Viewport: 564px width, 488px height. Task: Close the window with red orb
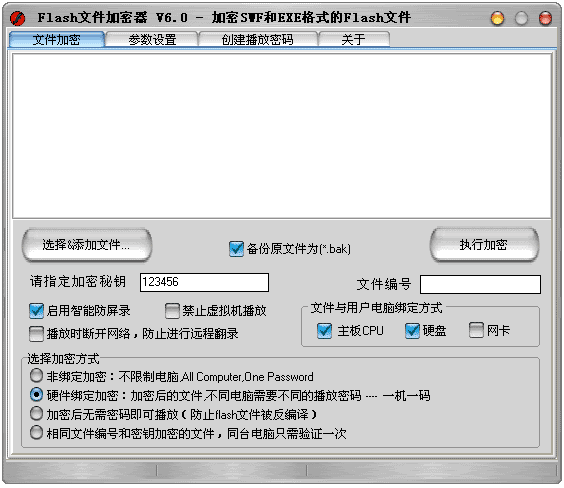click(545, 18)
